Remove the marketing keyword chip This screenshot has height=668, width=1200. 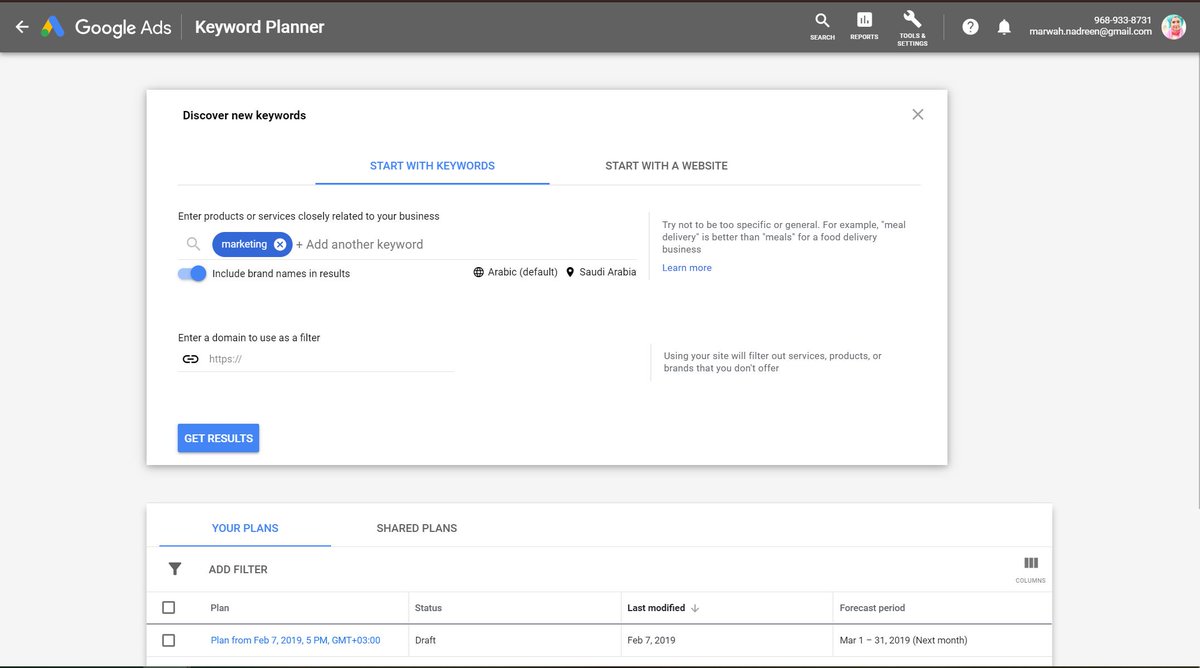pos(280,244)
